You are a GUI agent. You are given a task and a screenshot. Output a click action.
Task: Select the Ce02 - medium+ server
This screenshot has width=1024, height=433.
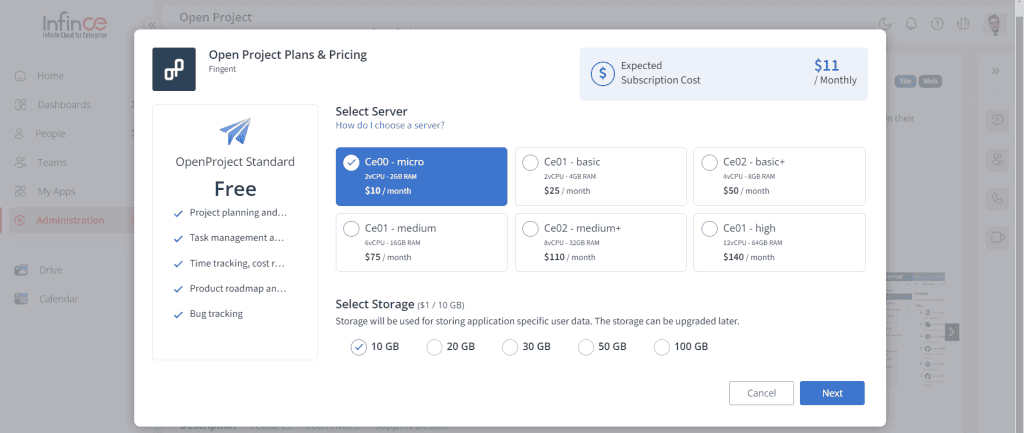(601, 242)
